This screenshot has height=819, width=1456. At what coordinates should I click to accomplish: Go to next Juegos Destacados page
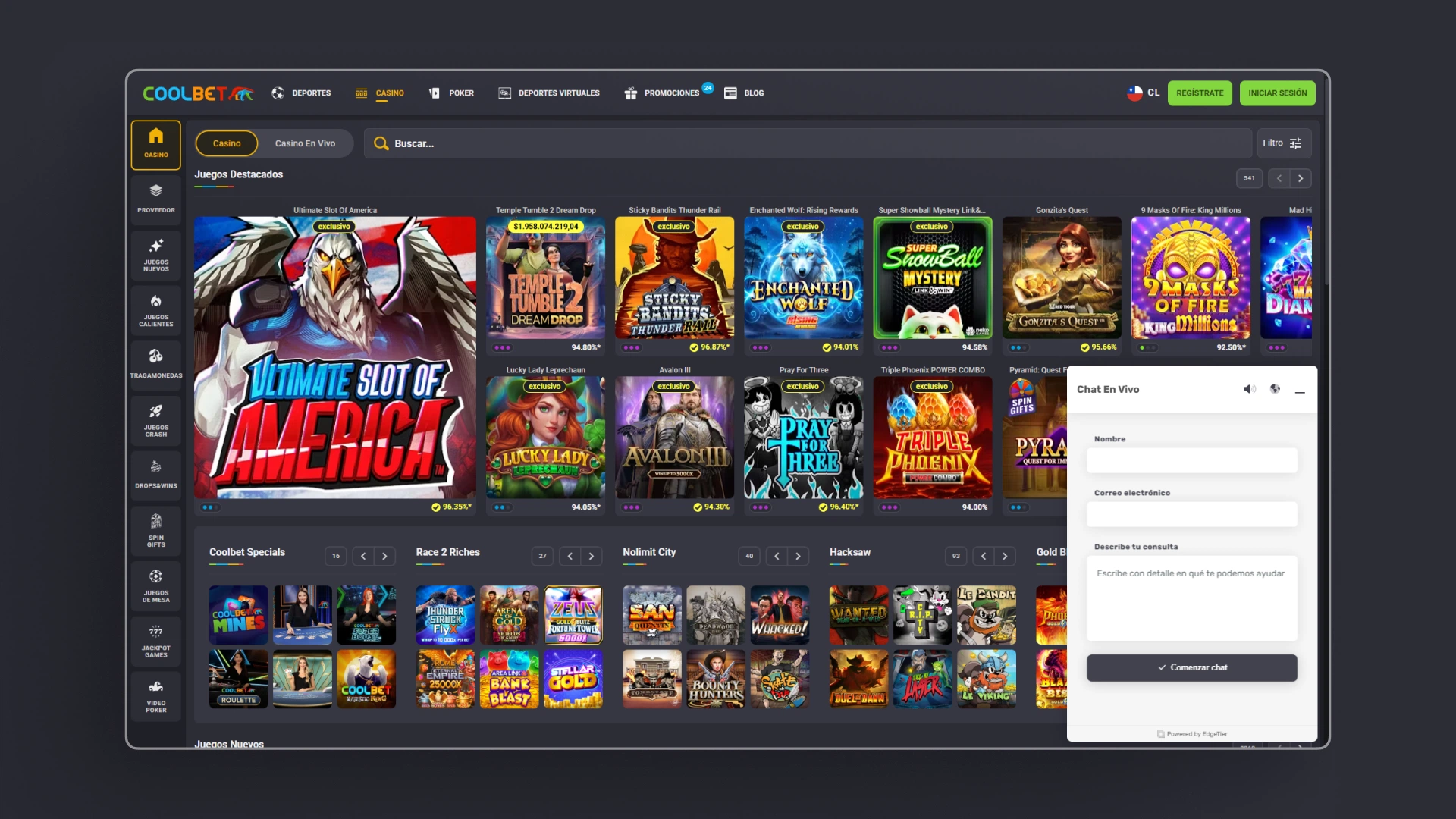(1301, 179)
